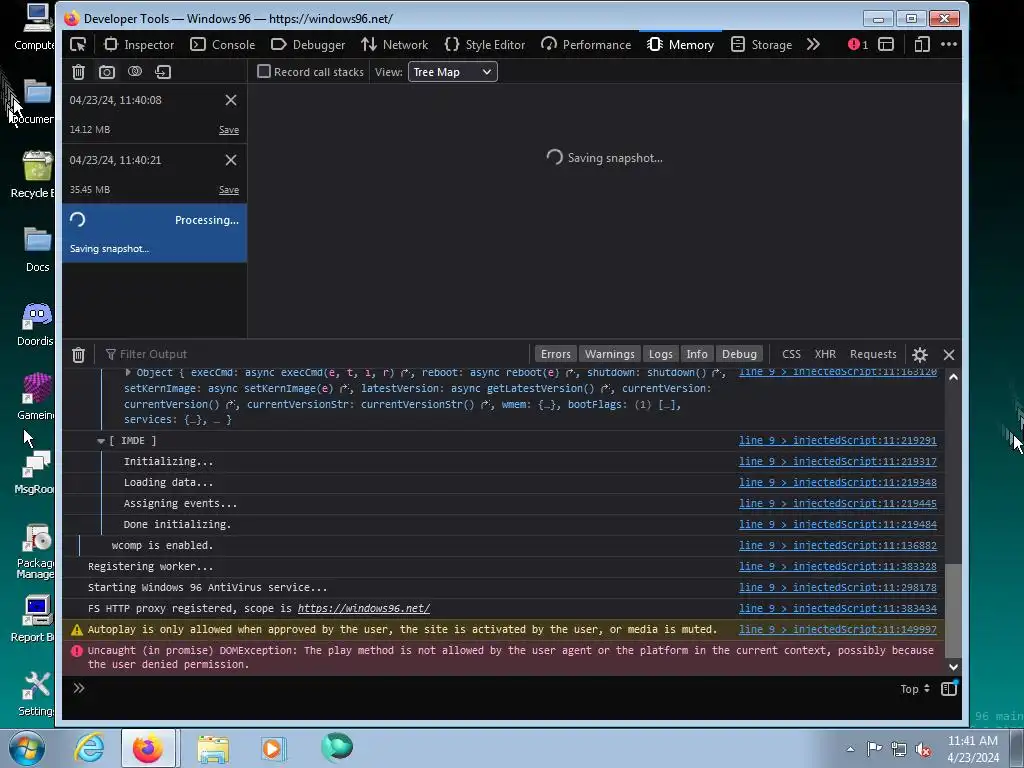Collapse the [ IMDE ] group
The width and height of the screenshot is (1024, 768).
click(x=101, y=441)
